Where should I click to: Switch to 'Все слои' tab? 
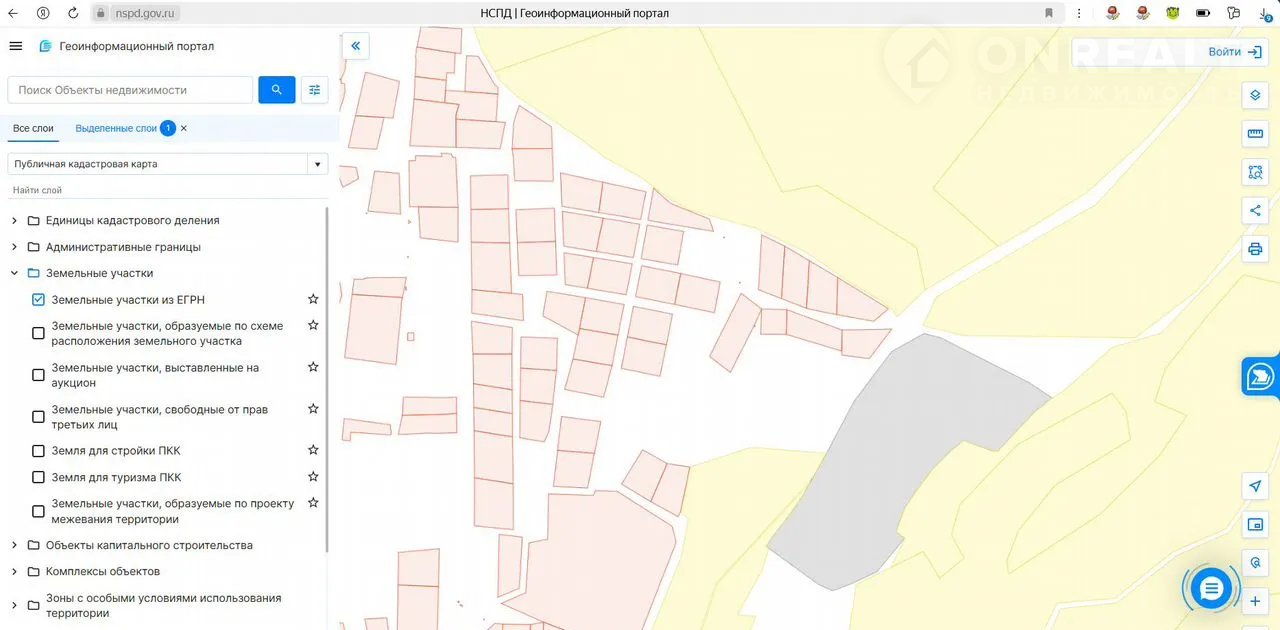pos(33,129)
